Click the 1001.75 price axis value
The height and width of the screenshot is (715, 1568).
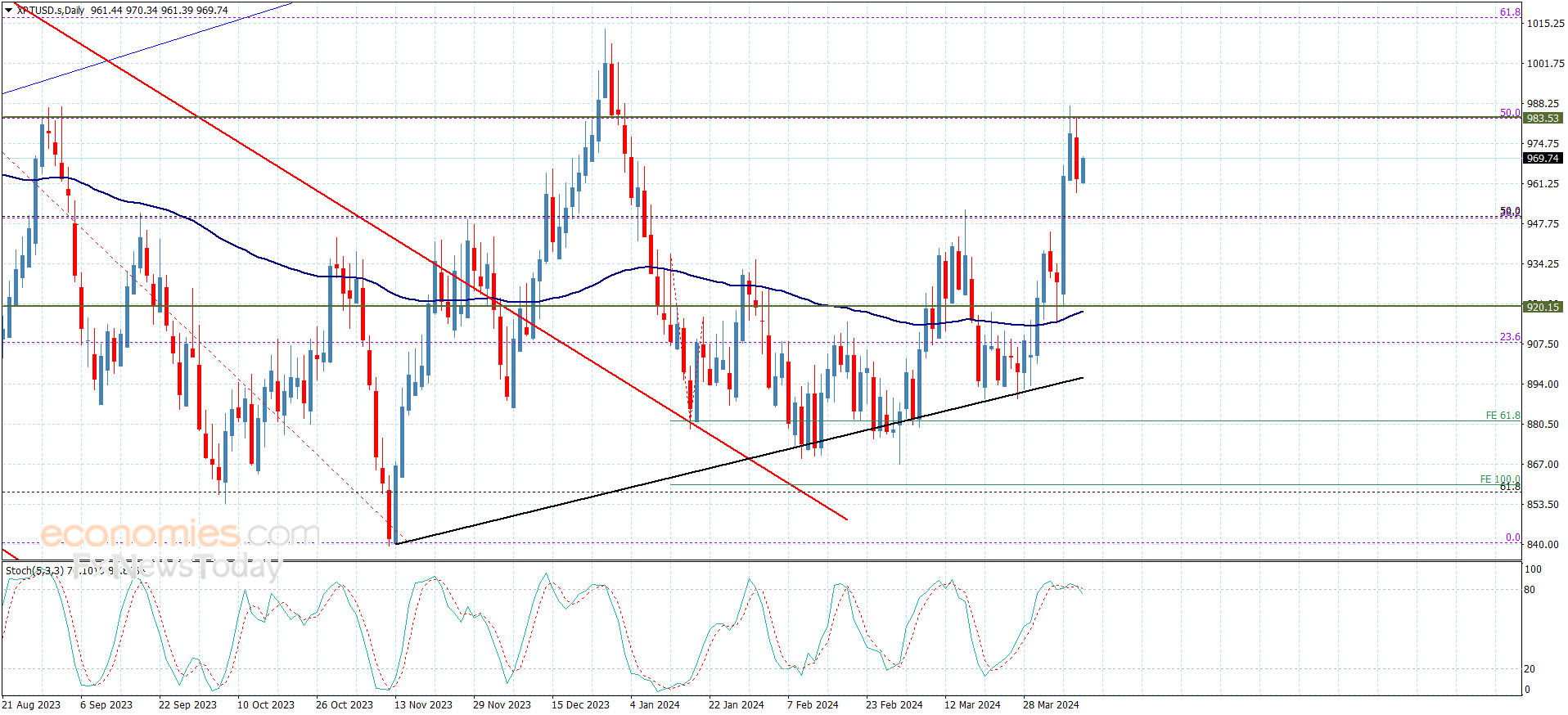click(x=1545, y=64)
